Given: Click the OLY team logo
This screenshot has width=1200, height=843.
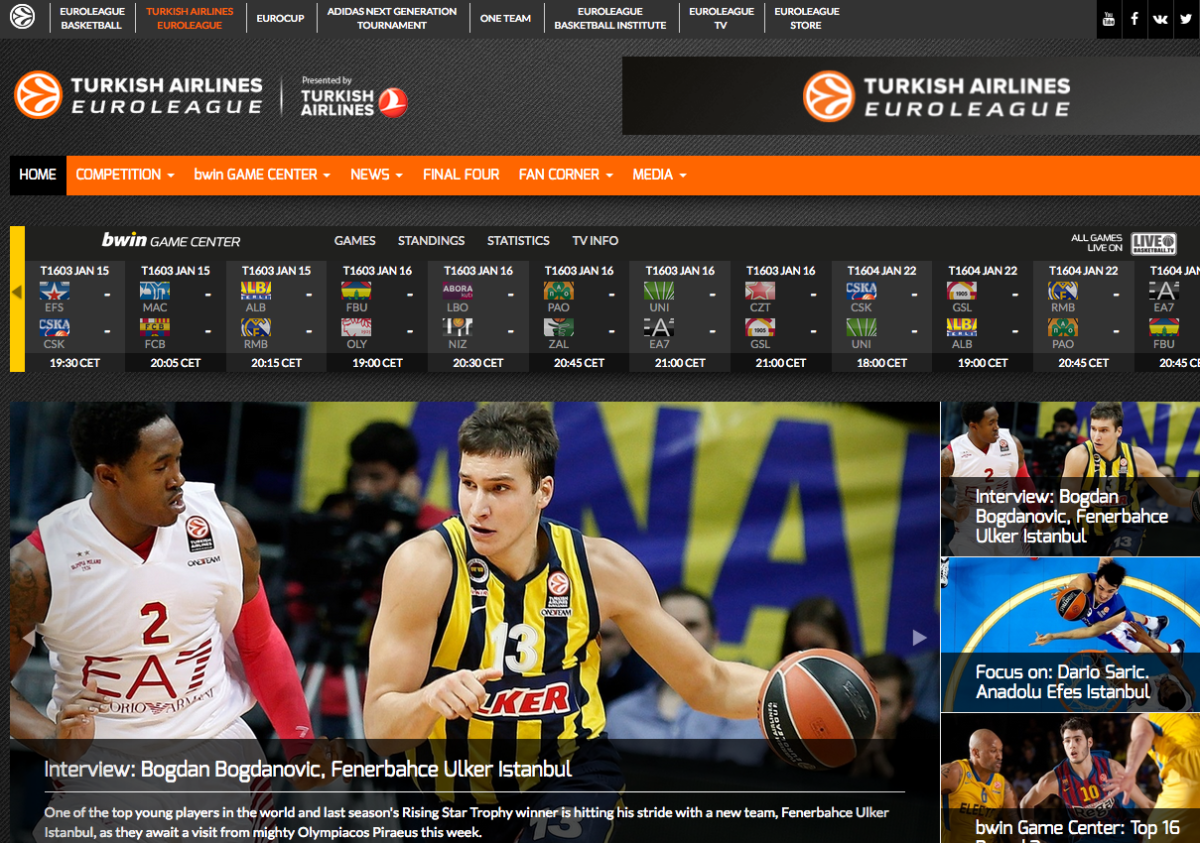Looking at the screenshot, I should click(x=357, y=327).
